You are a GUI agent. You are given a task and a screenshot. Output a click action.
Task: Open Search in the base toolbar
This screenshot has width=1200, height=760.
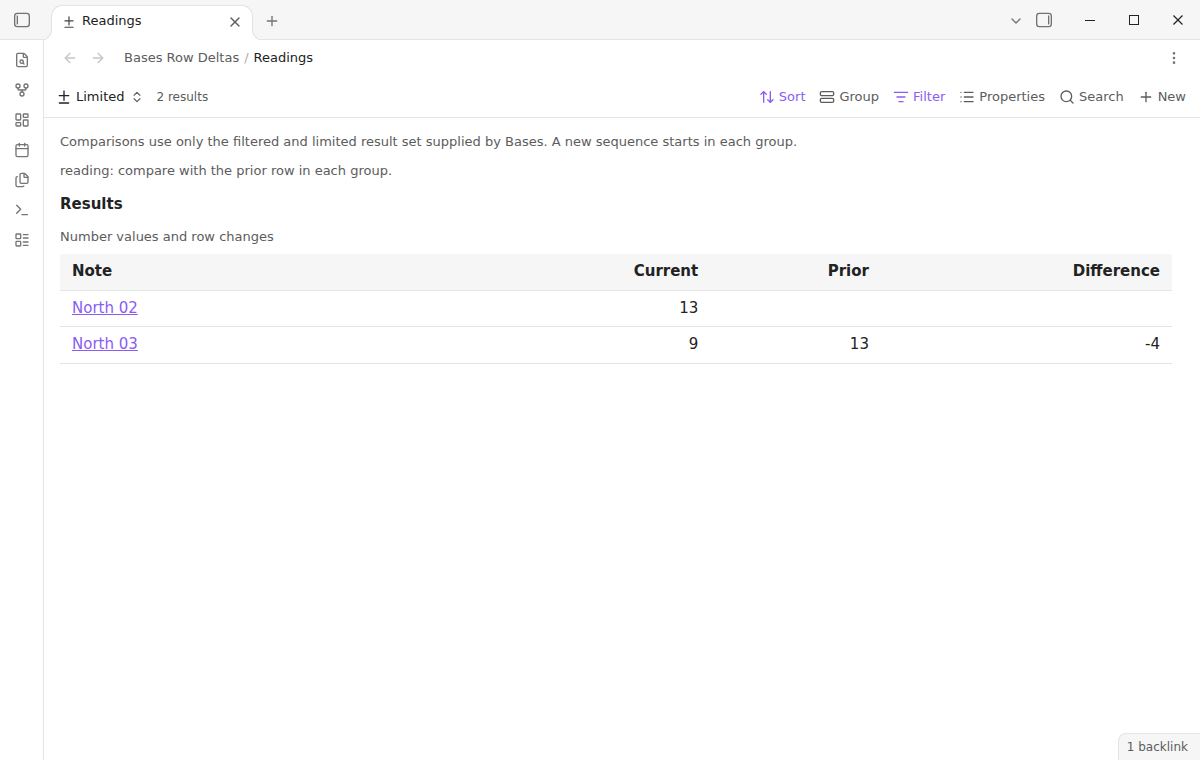coord(1091,97)
